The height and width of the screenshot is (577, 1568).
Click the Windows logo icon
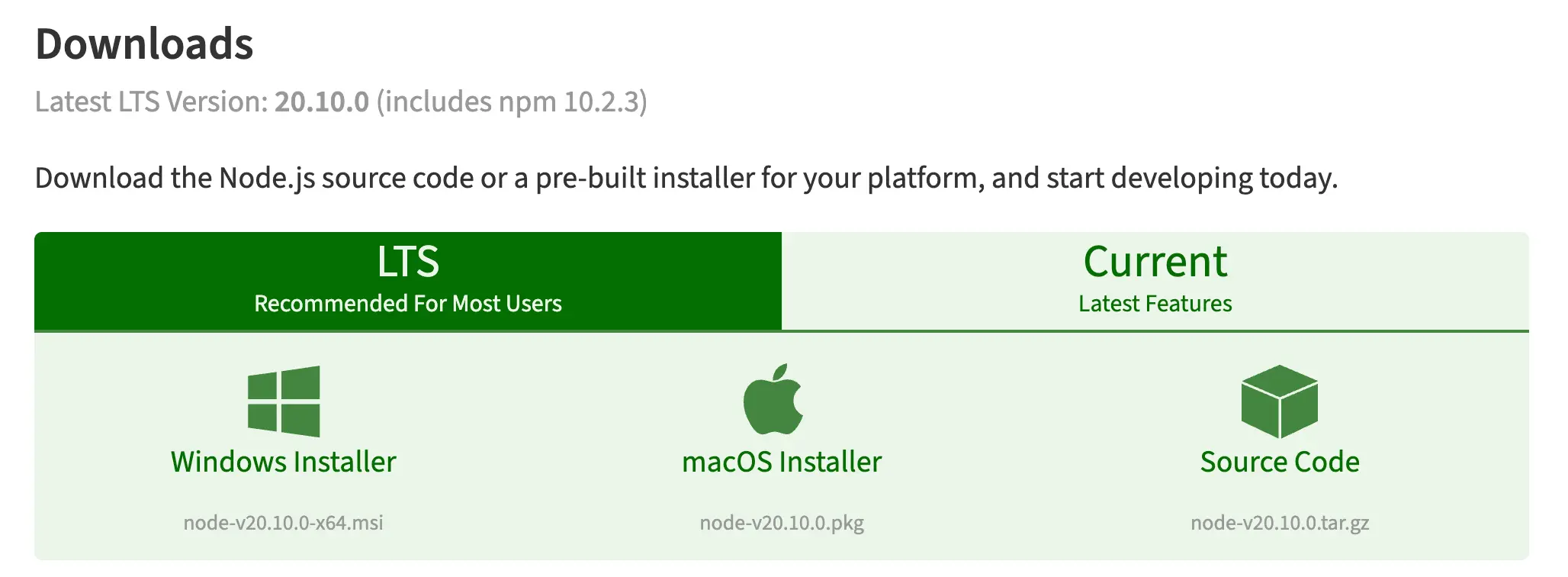[x=284, y=401]
